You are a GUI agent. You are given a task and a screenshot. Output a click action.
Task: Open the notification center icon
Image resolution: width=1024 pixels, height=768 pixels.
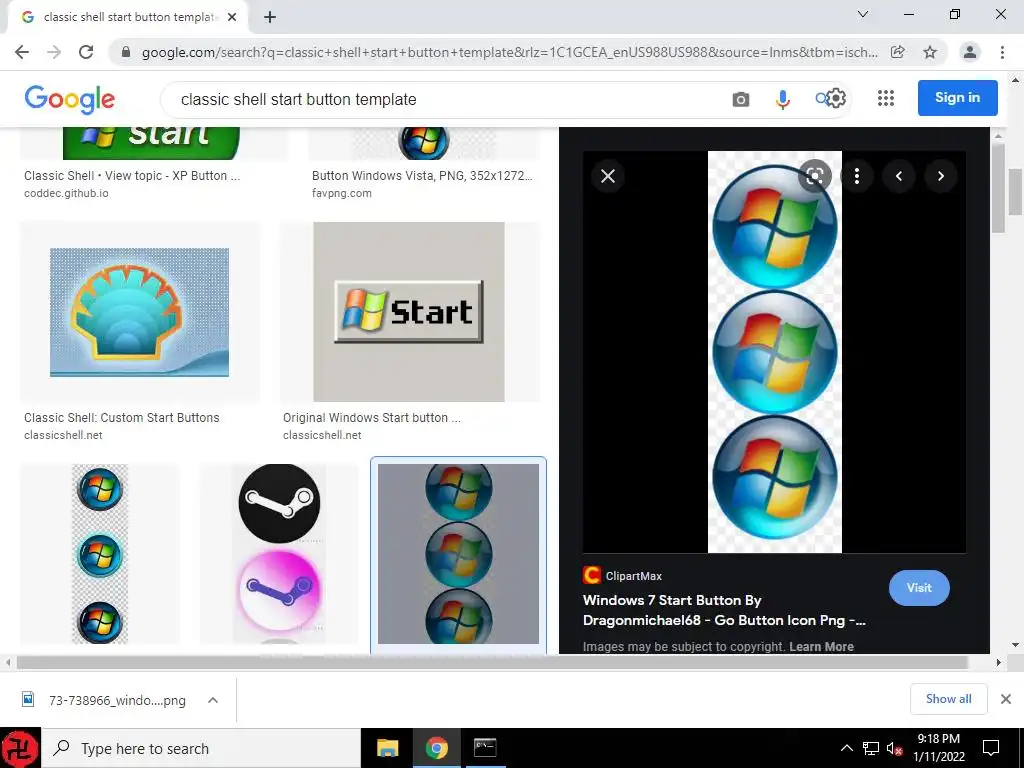tap(991, 748)
